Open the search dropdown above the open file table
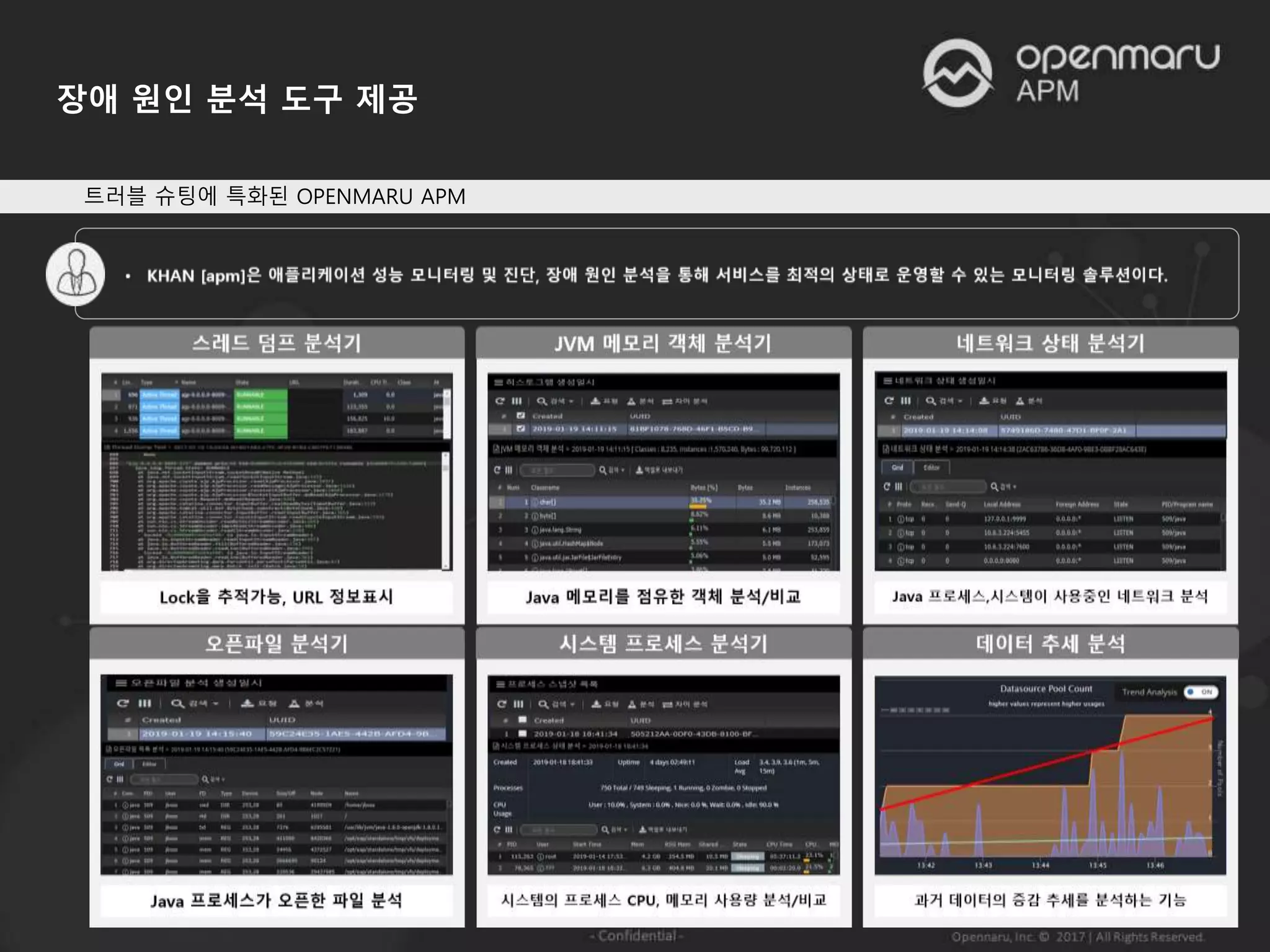The height and width of the screenshot is (952, 1270). [x=213, y=779]
